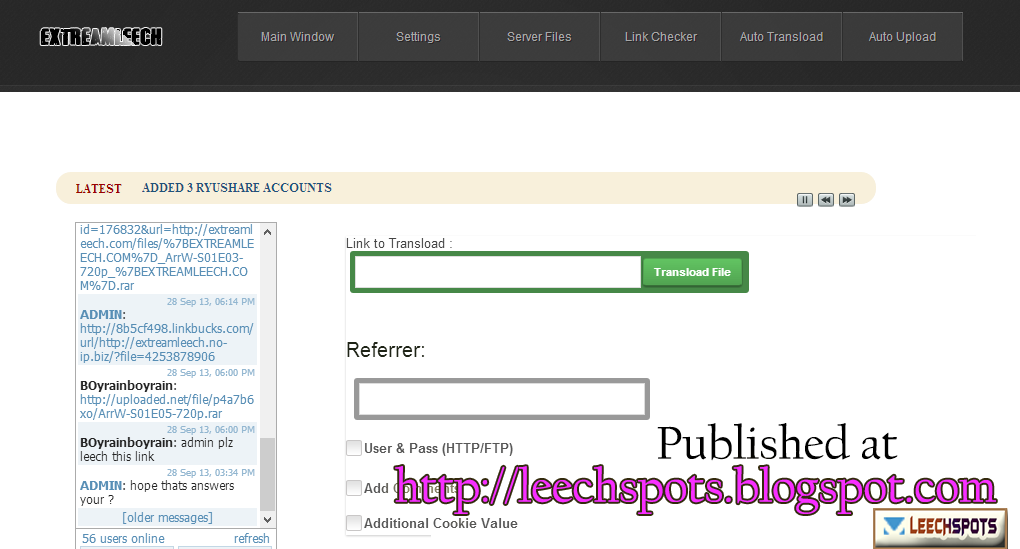Click the ExtreamLeech logo
Screen dimensions: 1020x549
101,37
